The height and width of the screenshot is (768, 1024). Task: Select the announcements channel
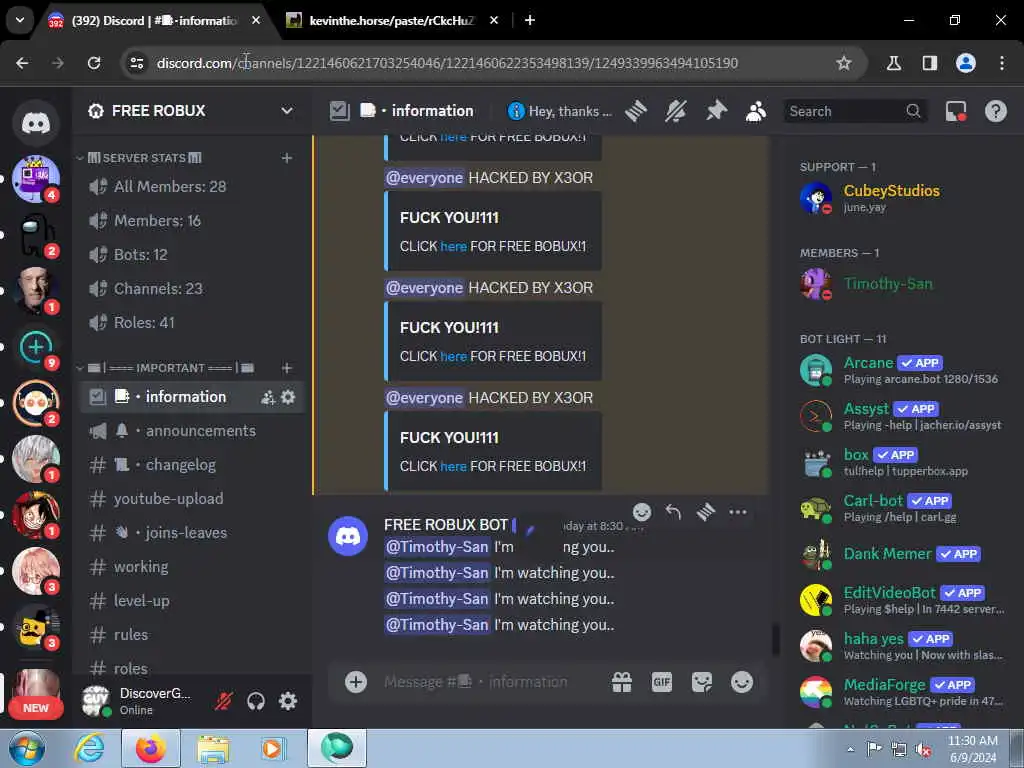click(x=193, y=430)
